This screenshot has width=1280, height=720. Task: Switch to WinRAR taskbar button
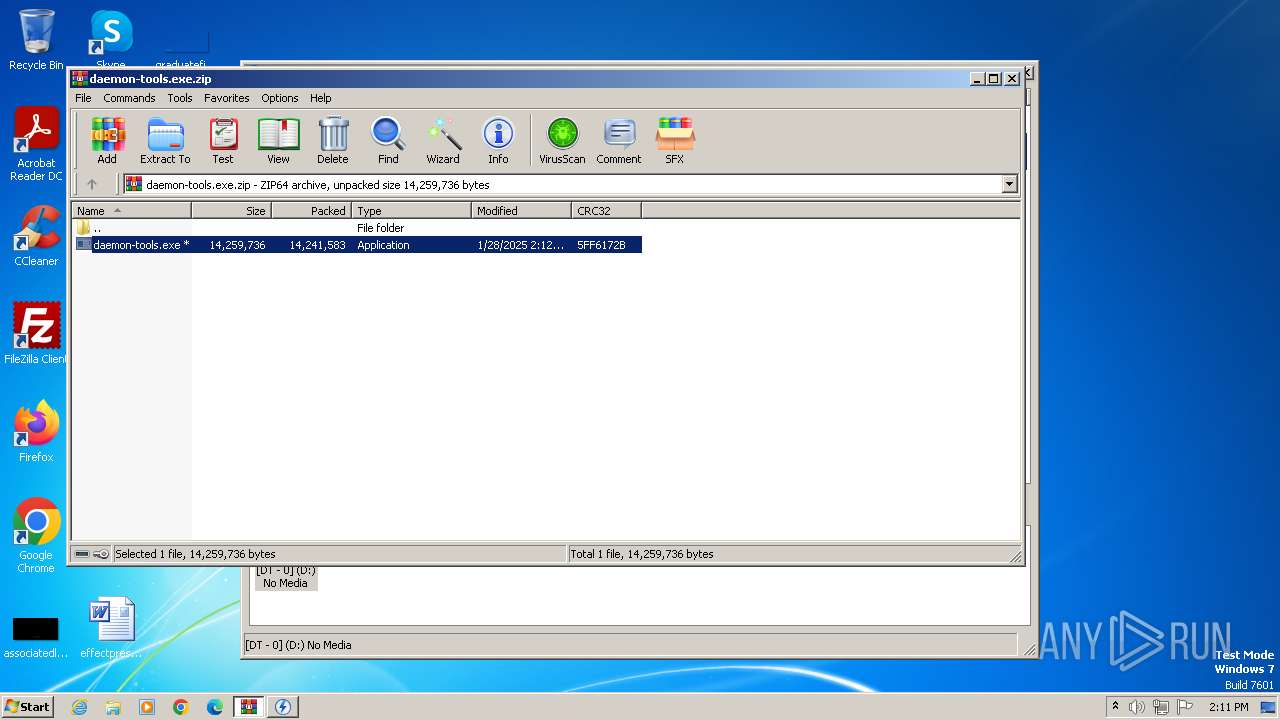249,707
